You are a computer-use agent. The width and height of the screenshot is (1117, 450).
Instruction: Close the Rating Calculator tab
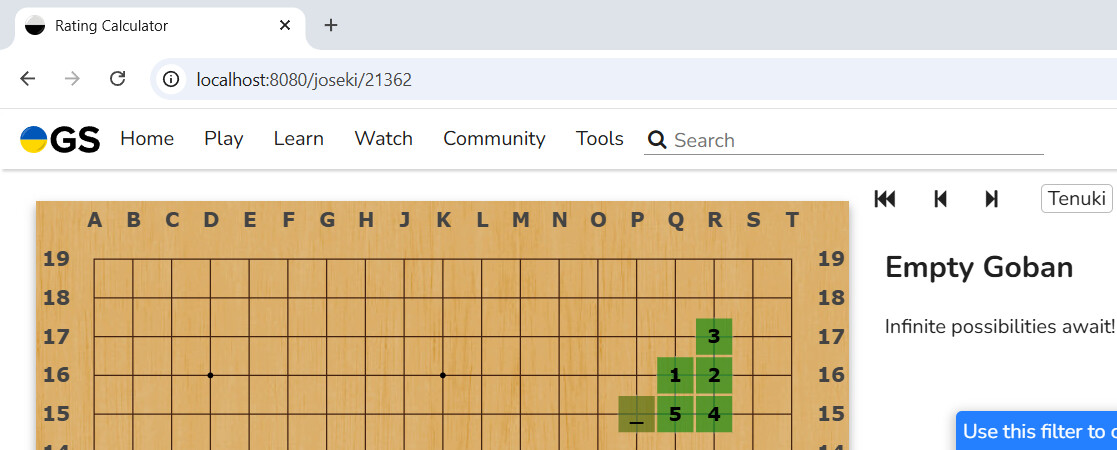[285, 25]
